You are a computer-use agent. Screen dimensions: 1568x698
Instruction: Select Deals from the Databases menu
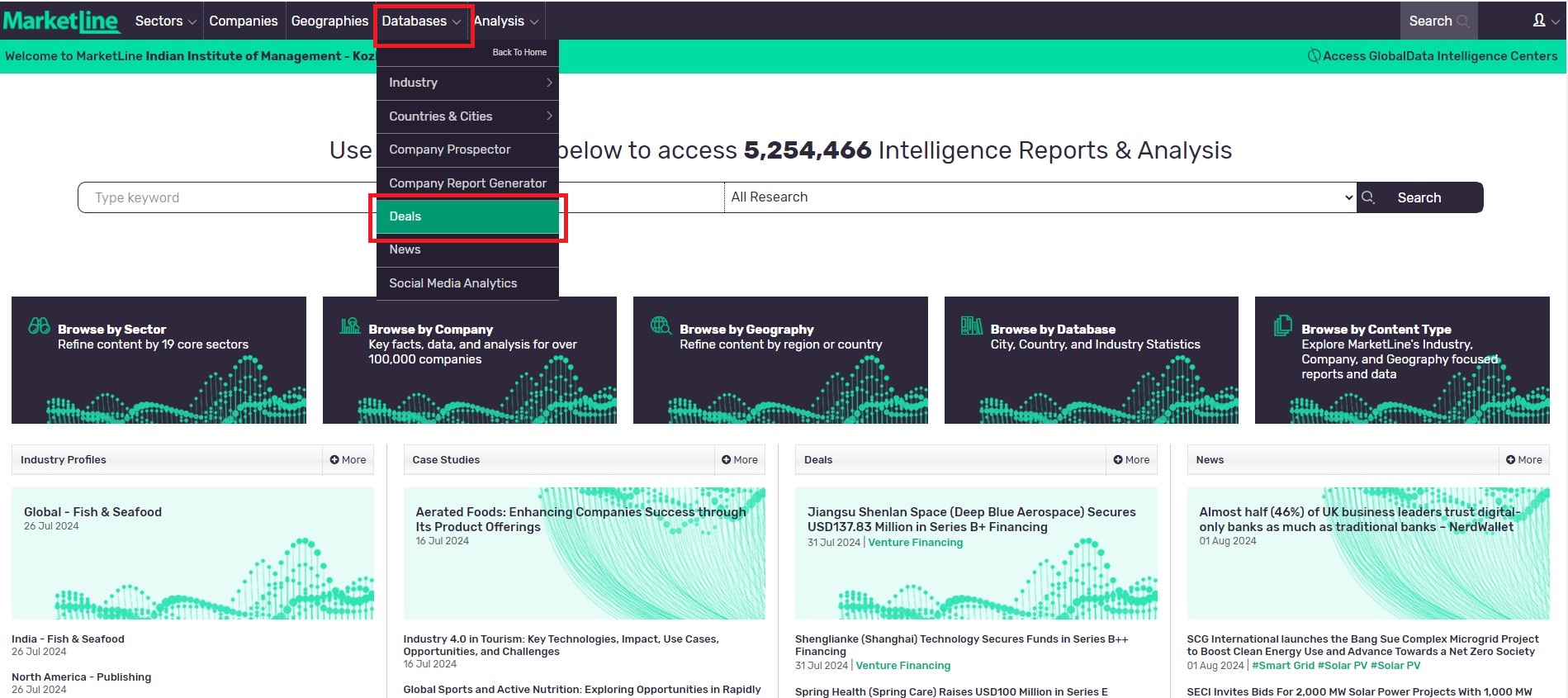pyautogui.click(x=467, y=216)
